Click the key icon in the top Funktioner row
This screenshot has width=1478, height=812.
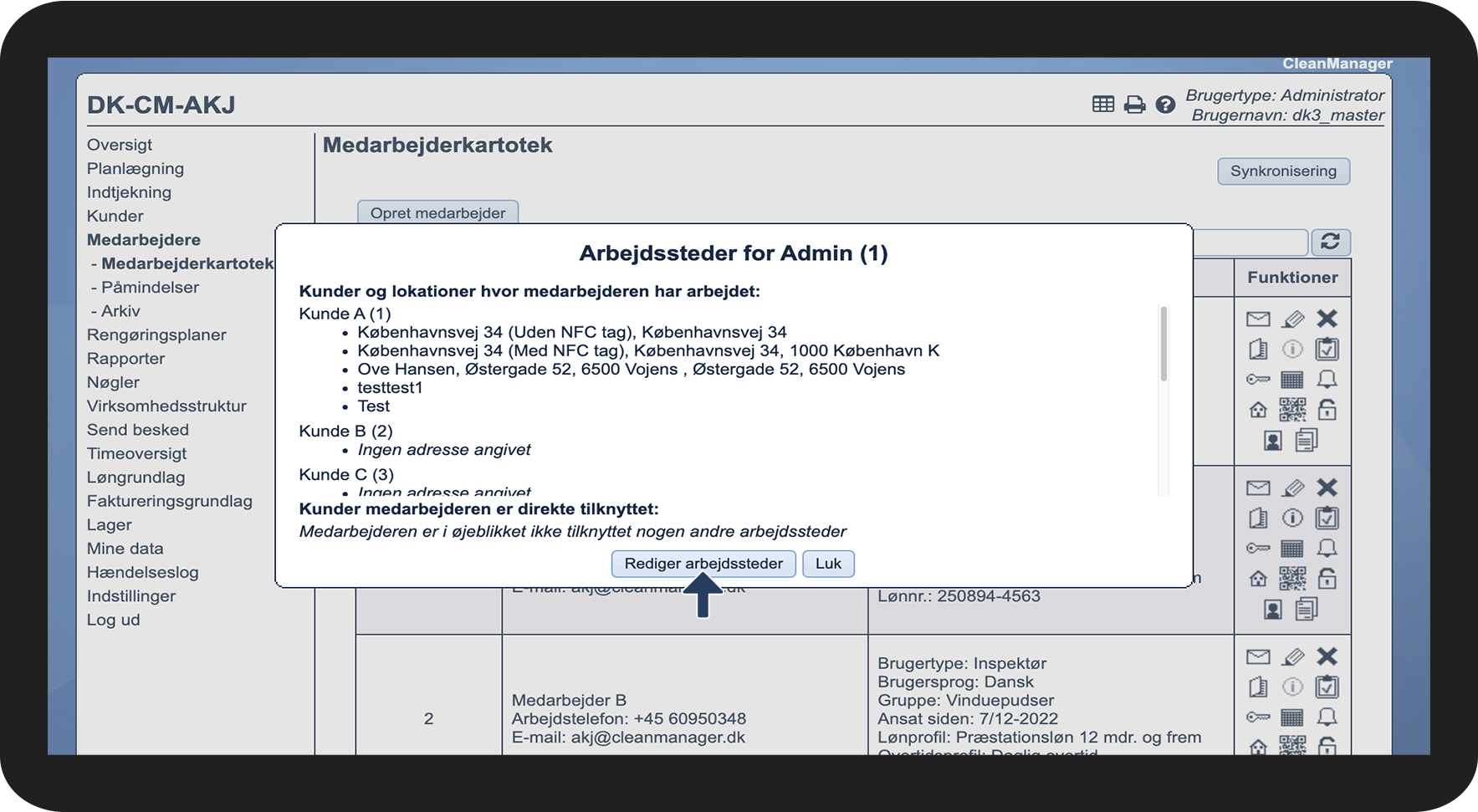1258,380
